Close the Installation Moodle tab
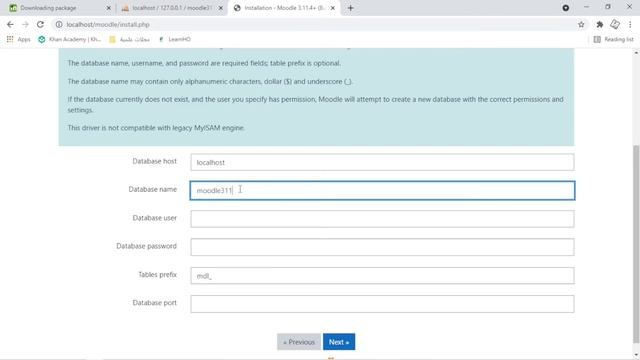The height and width of the screenshot is (360, 640). [333, 8]
